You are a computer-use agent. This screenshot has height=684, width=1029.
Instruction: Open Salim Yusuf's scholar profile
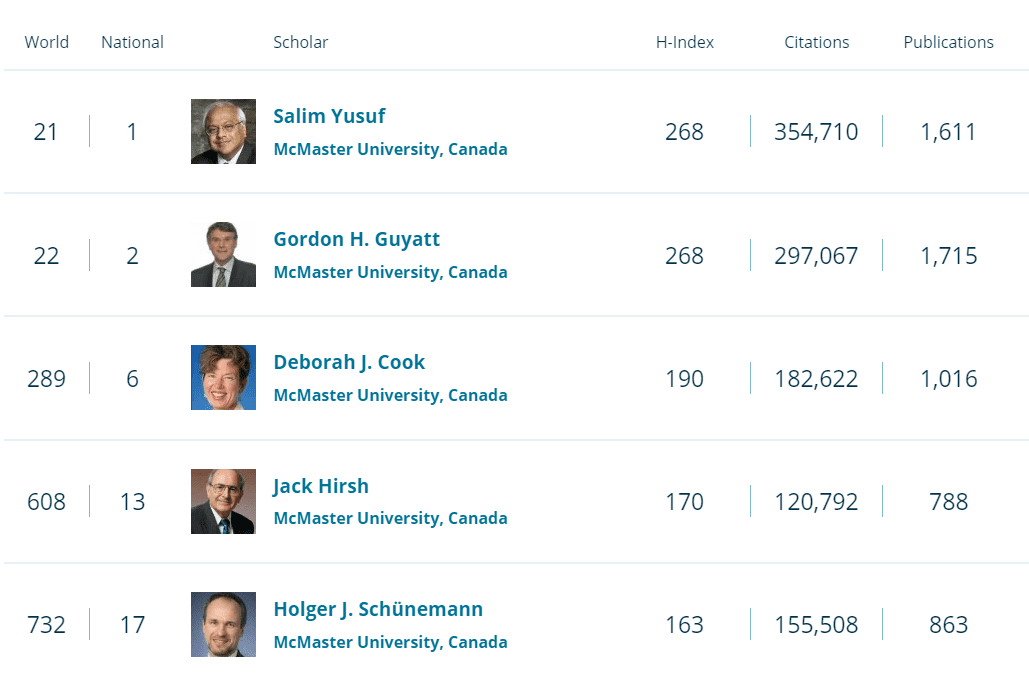[329, 116]
